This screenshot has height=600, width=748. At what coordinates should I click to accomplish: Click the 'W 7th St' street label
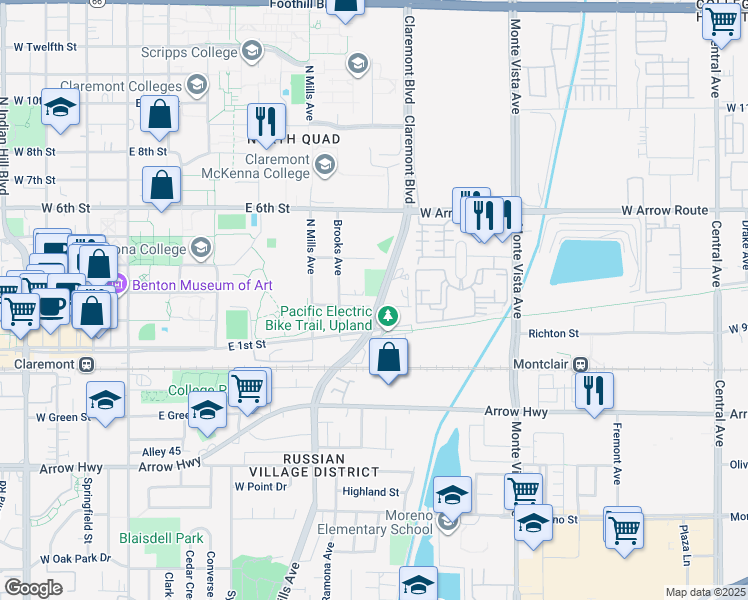click(35, 180)
